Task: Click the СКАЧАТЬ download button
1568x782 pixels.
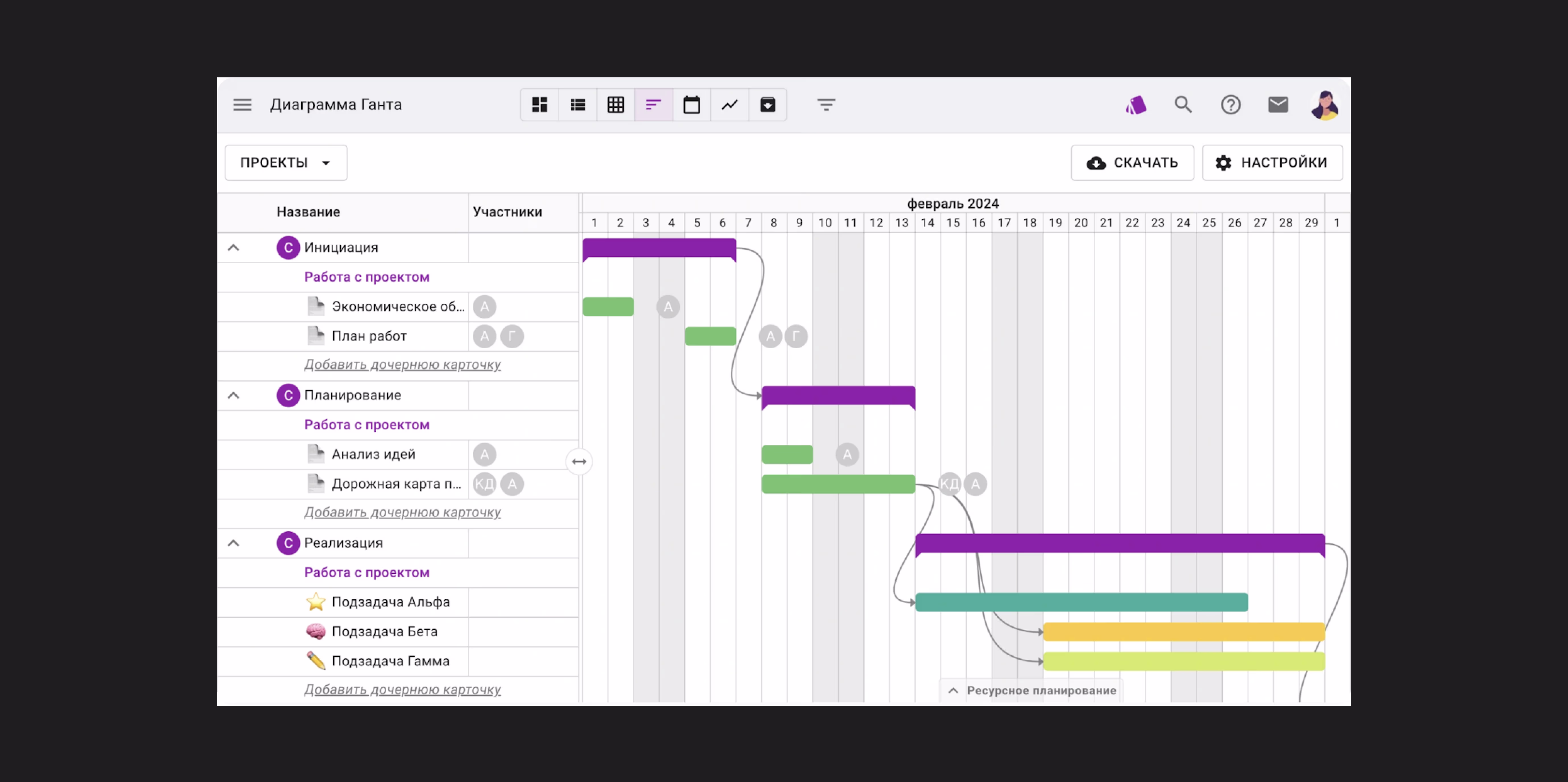Action: 1132,162
